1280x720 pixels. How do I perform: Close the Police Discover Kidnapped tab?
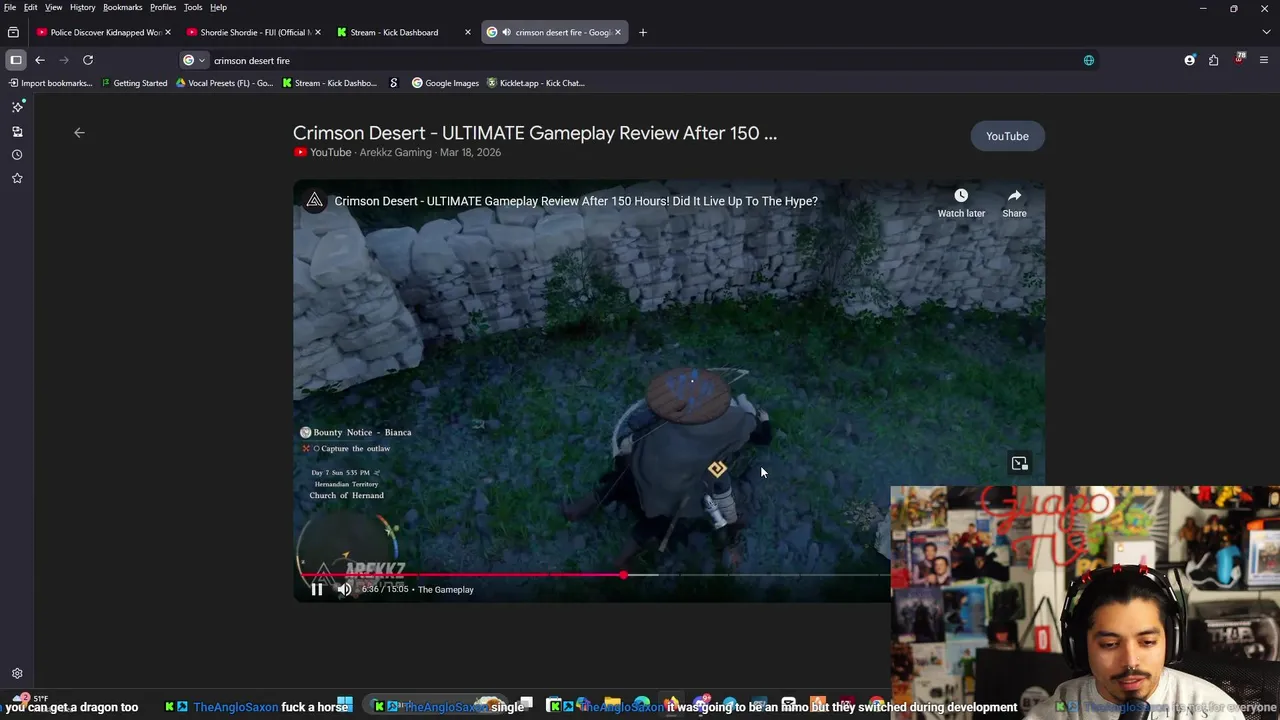click(x=167, y=32)
